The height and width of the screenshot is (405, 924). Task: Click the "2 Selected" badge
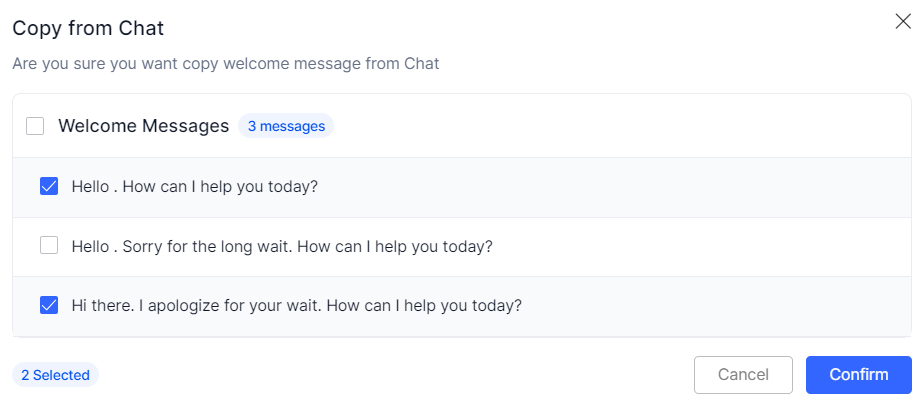pos(55,375)
